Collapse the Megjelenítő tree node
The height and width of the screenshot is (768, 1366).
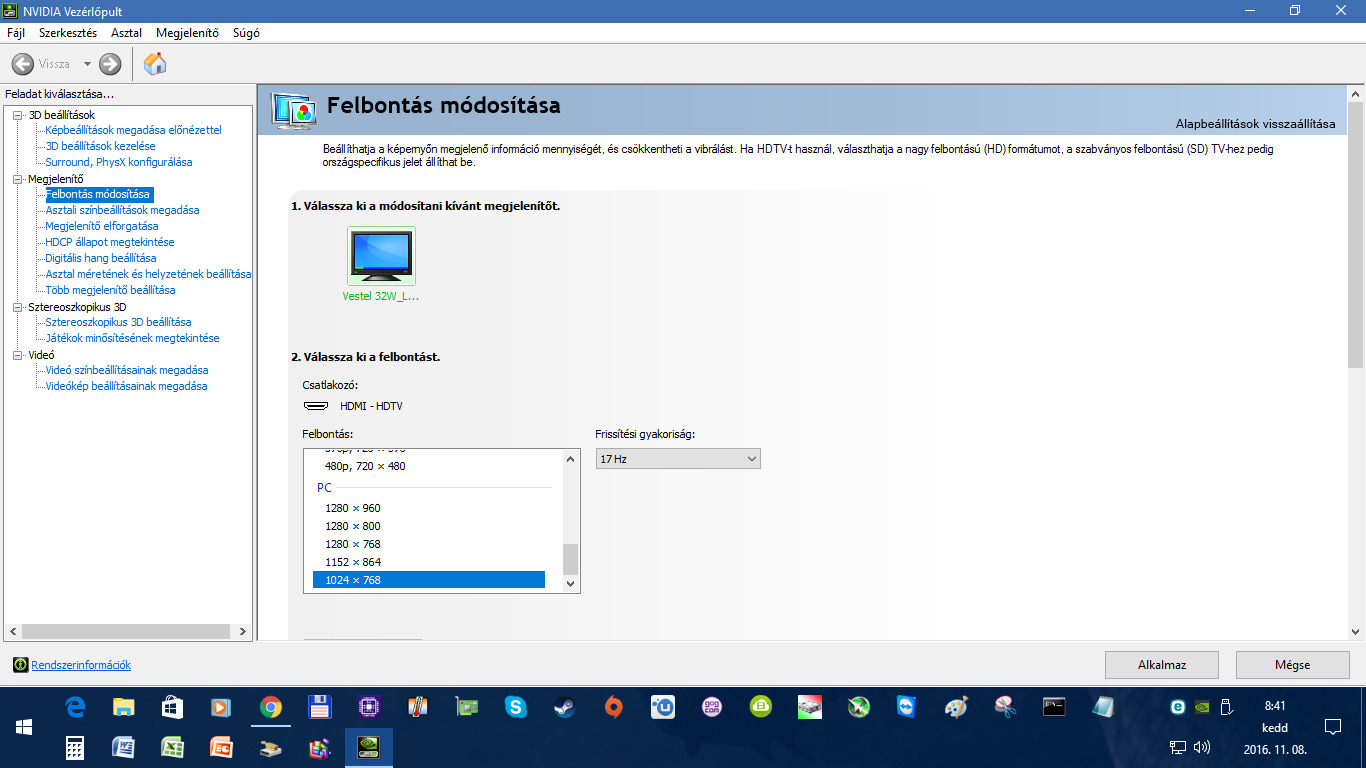[x=17, y=179]
